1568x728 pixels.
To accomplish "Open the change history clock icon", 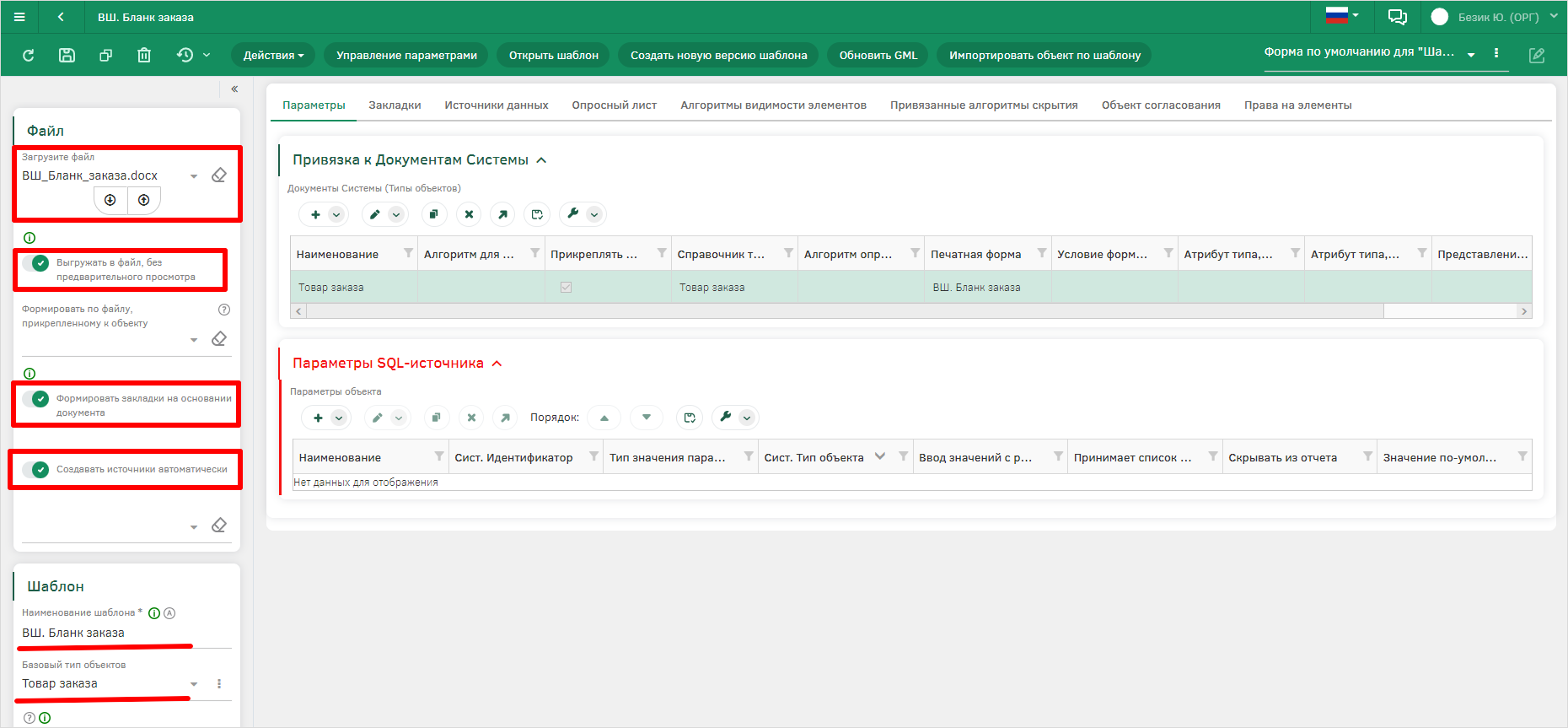I will pos(185,55).
